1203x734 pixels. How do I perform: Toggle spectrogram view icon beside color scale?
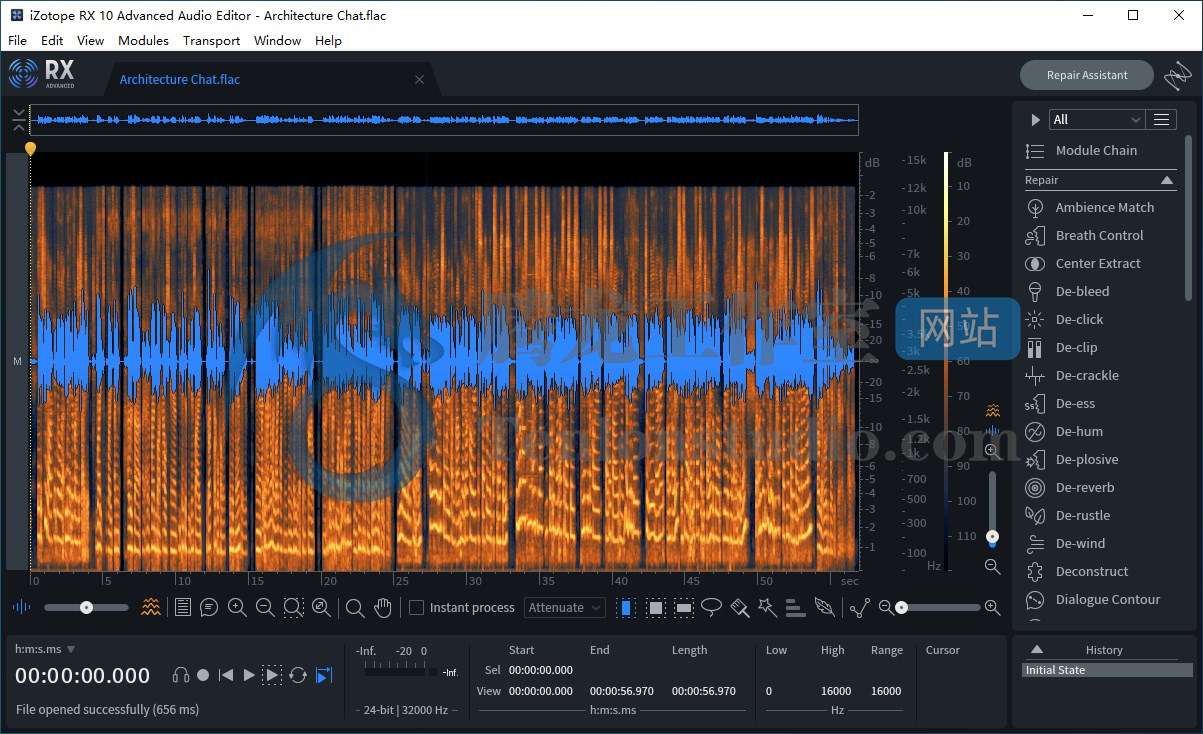click(x=992, y=411)
